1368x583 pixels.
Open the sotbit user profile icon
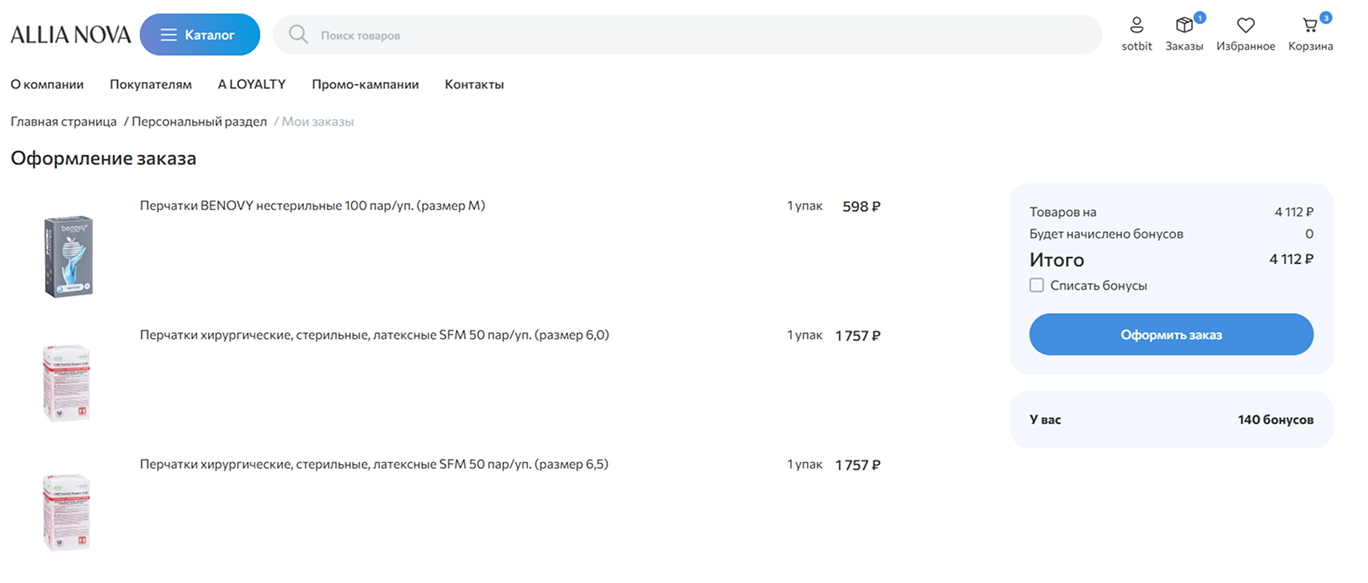[x=1136, y=26]
